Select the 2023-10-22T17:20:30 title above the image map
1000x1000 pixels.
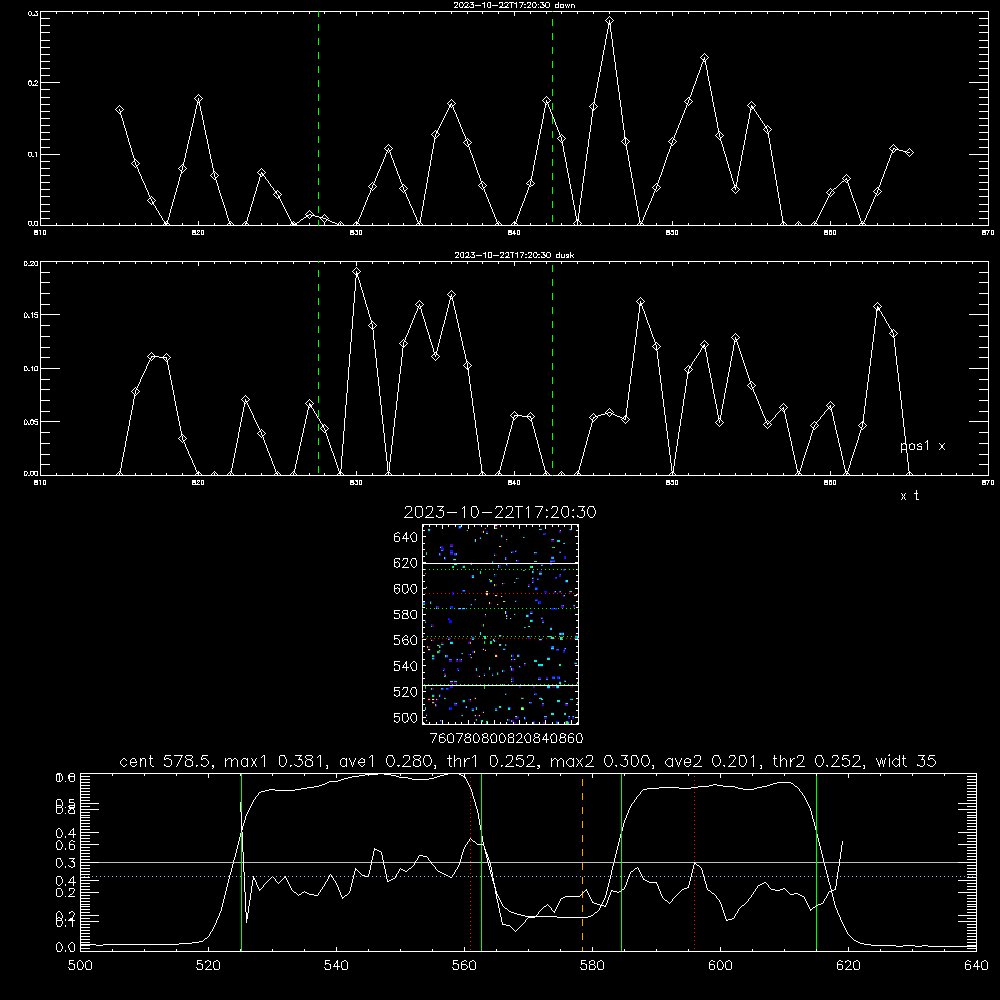click(500, 512)
